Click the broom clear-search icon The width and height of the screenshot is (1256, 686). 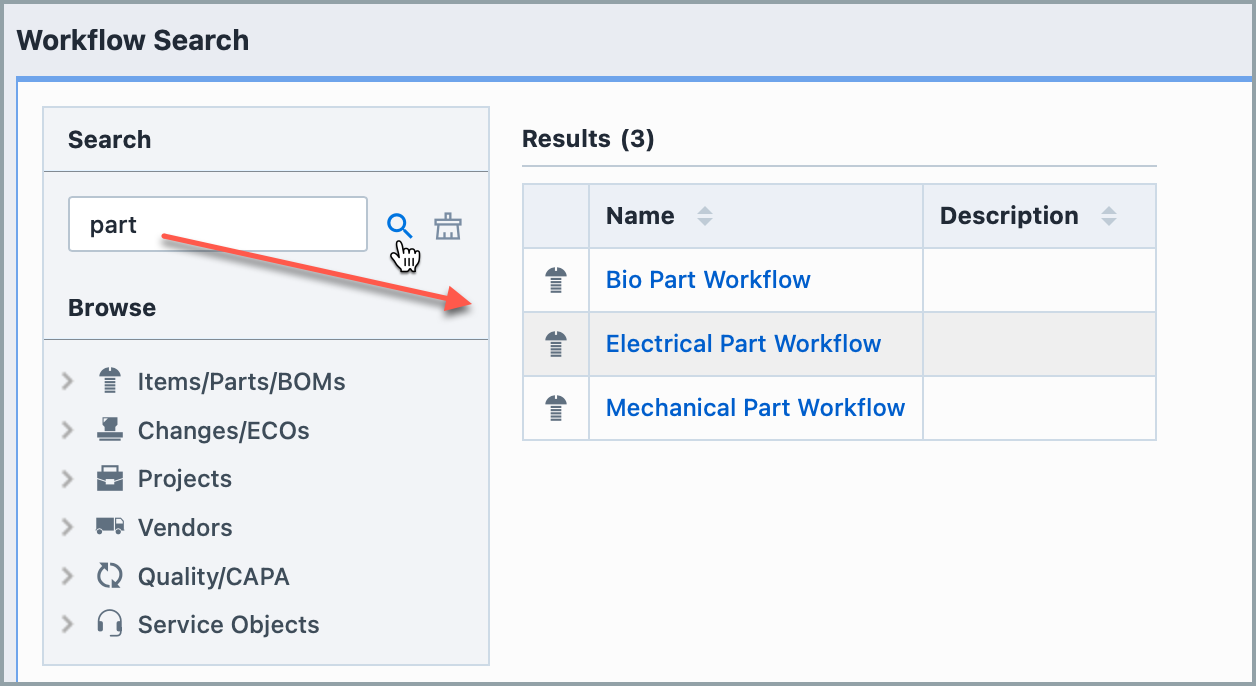[x=448, y=226]
